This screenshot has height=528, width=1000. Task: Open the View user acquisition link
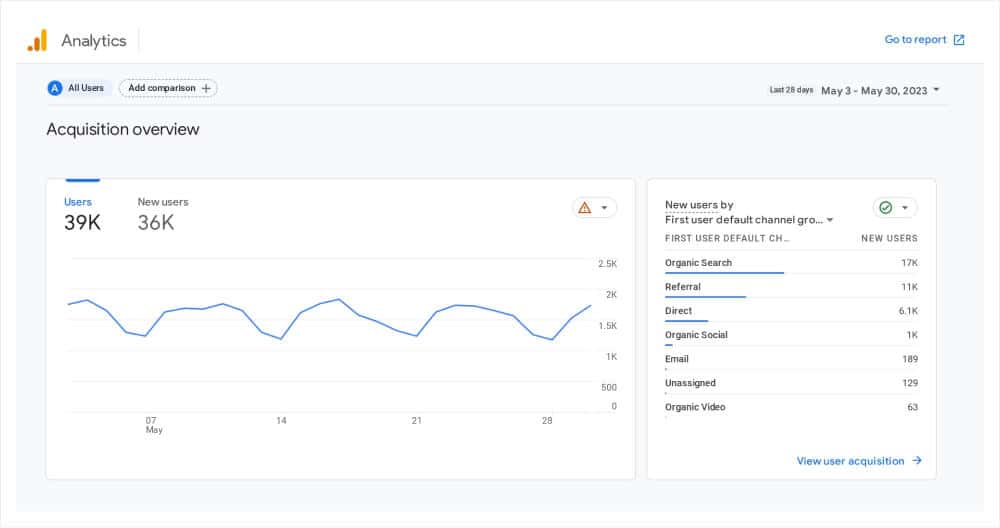point(850,461)
